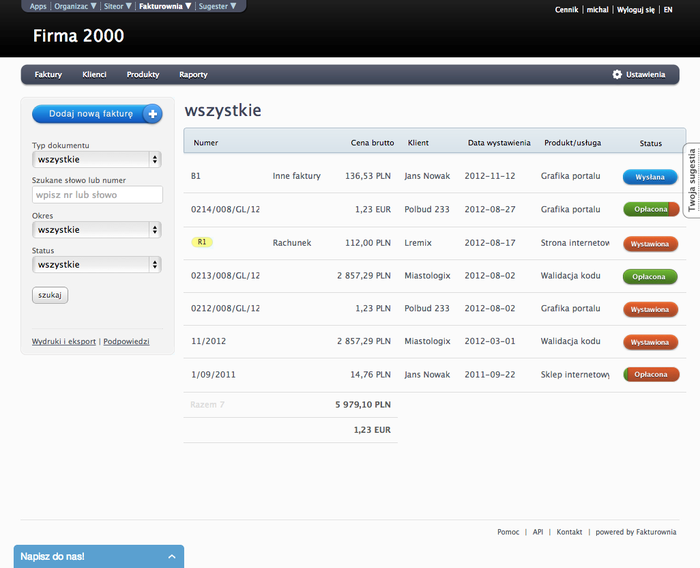Collapse the Napisz do nas chat chevron
This screenshot has width=700, height=568.
pos(170,556)
